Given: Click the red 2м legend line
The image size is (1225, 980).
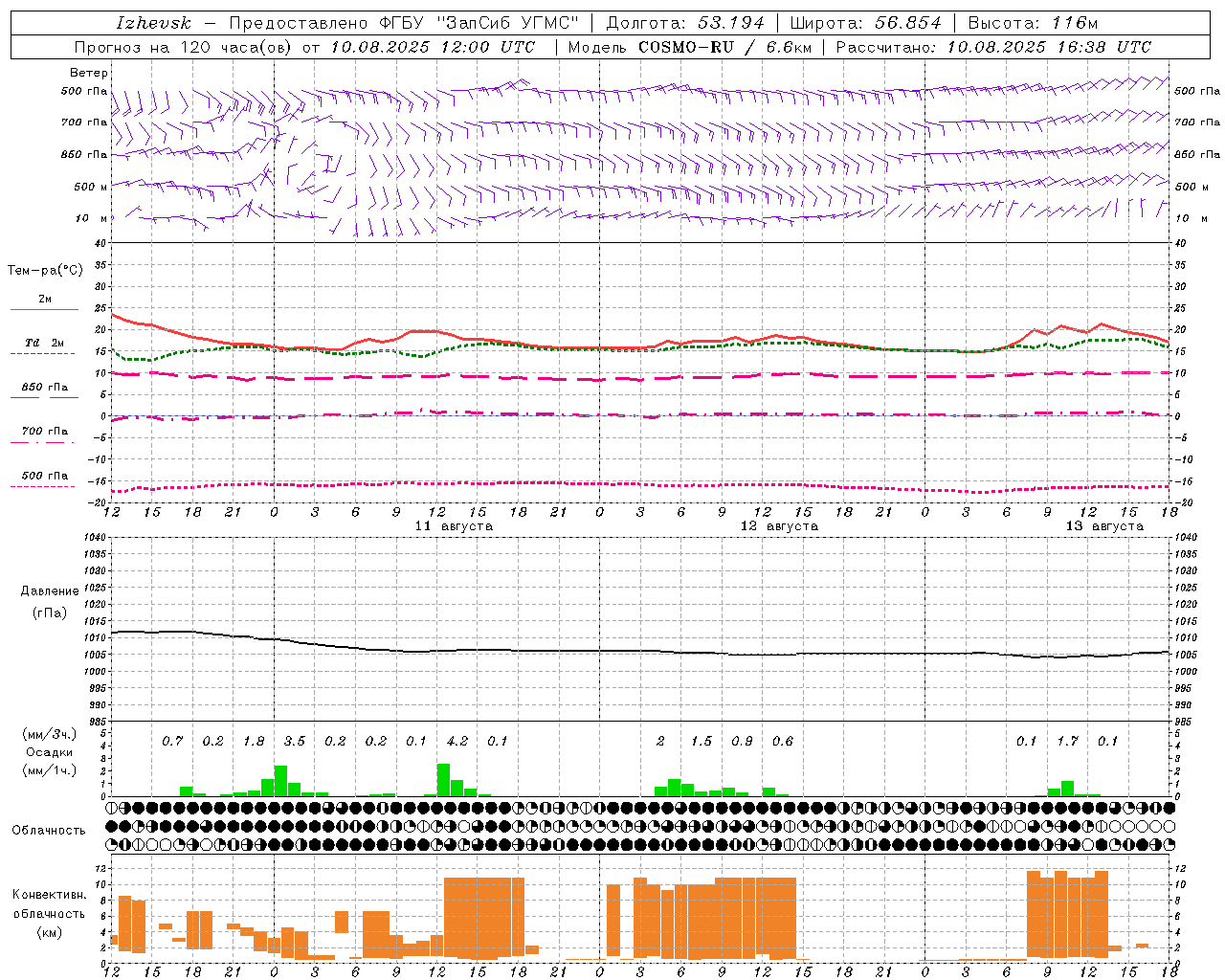Looking at the screenshot, I should pyautogui.click(x=45, y=309).
